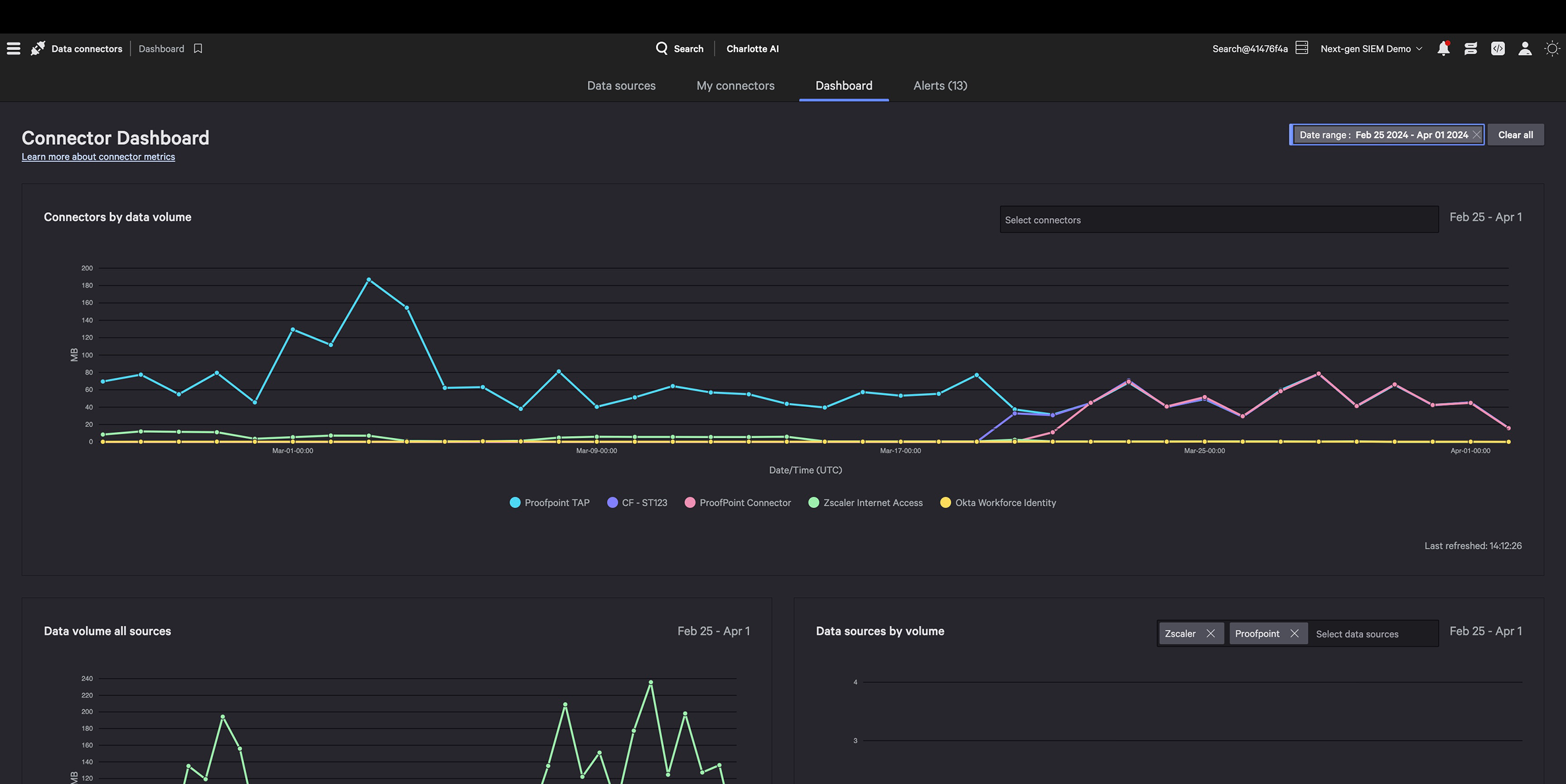1566x784 pixels.
Task: Open the hamburger navigation menu
Action: (x=14, y=48)
